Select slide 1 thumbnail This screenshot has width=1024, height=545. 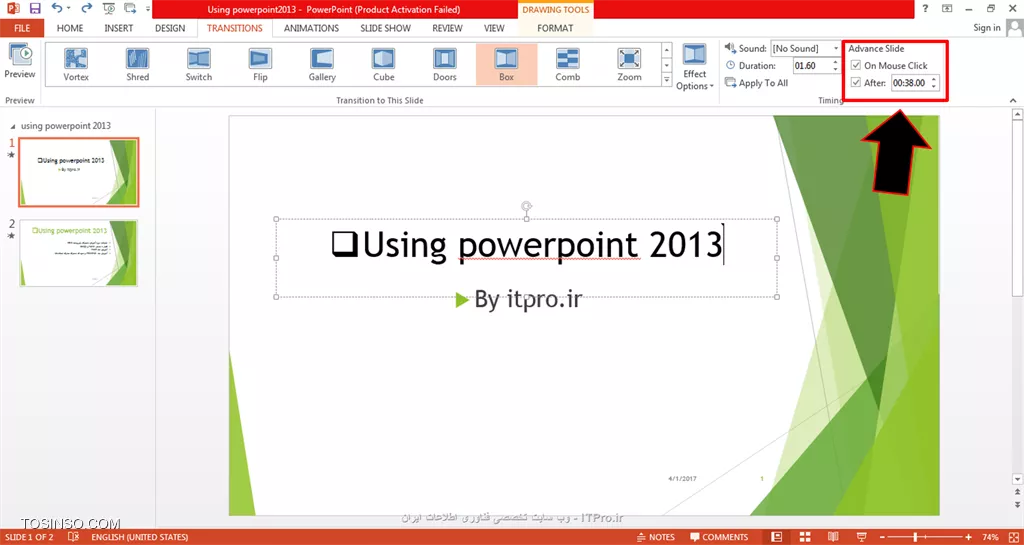tap(78, 172)
